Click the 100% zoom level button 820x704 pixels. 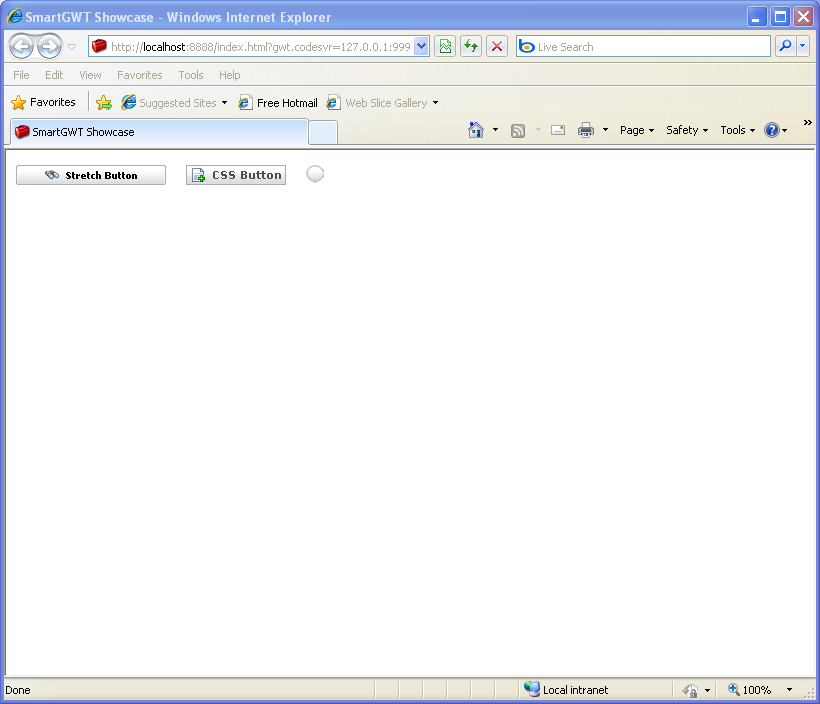pyautogui.click(x=750, y=690)
